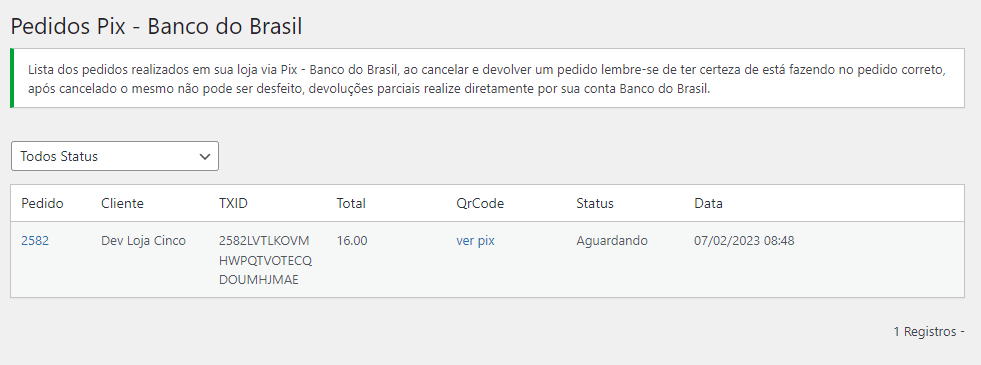Click the Aguardando status cell
Viewport: 981px width, 365px height.
pyautogui.click(x=612, y=240)
